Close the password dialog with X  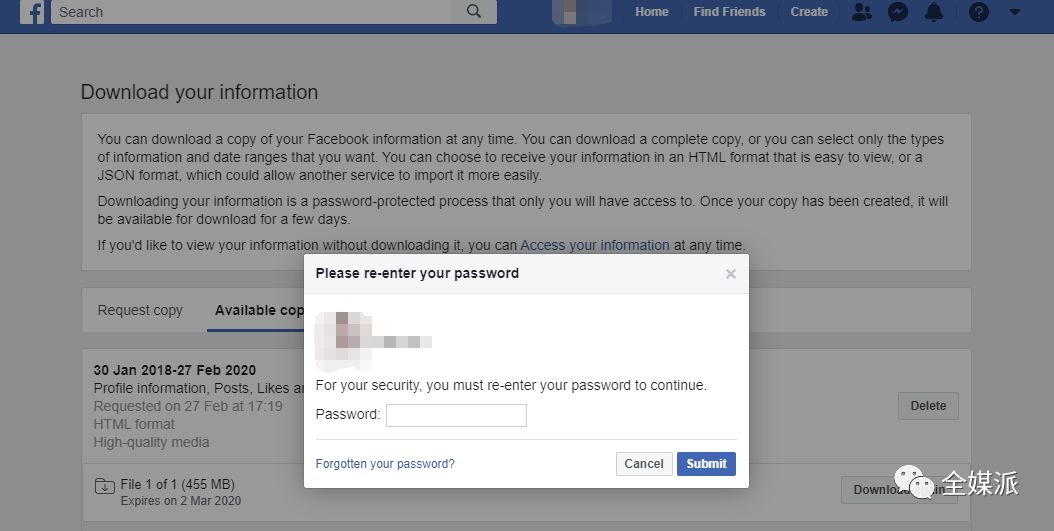[x=731, y=273]
